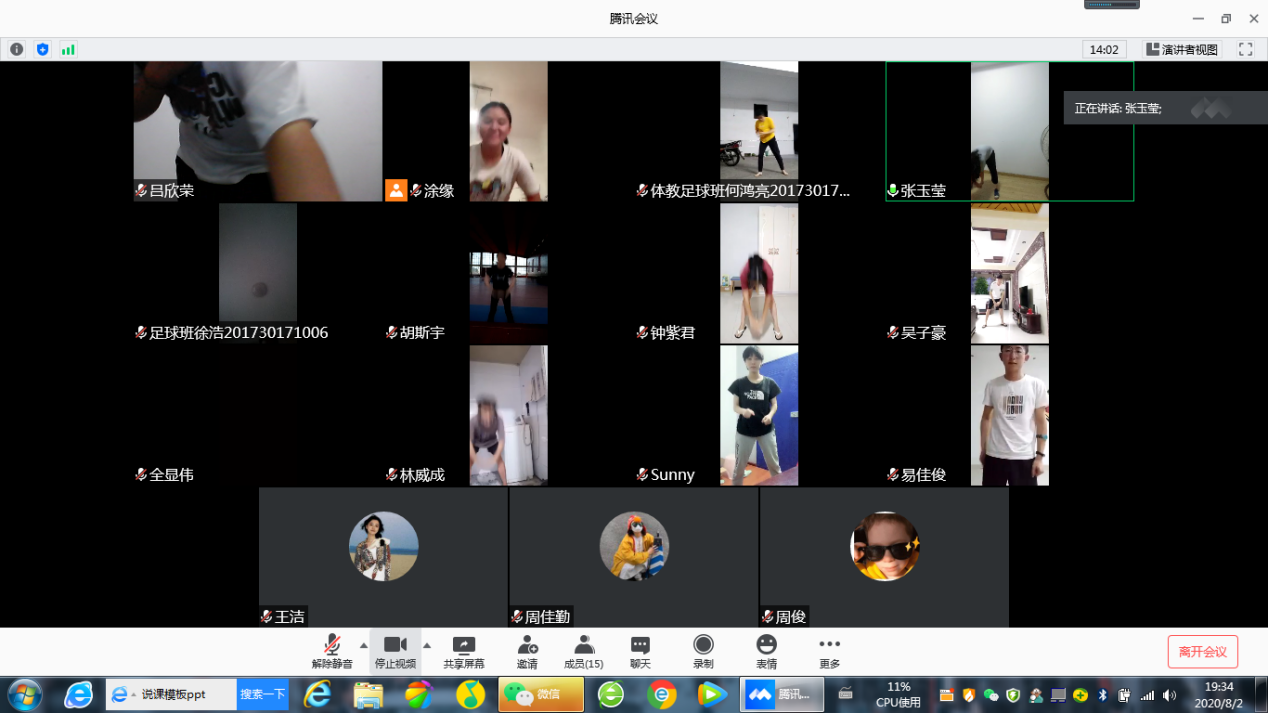Open the 更多 three-dots menu

pyautogui.click(x=829, y=645)
